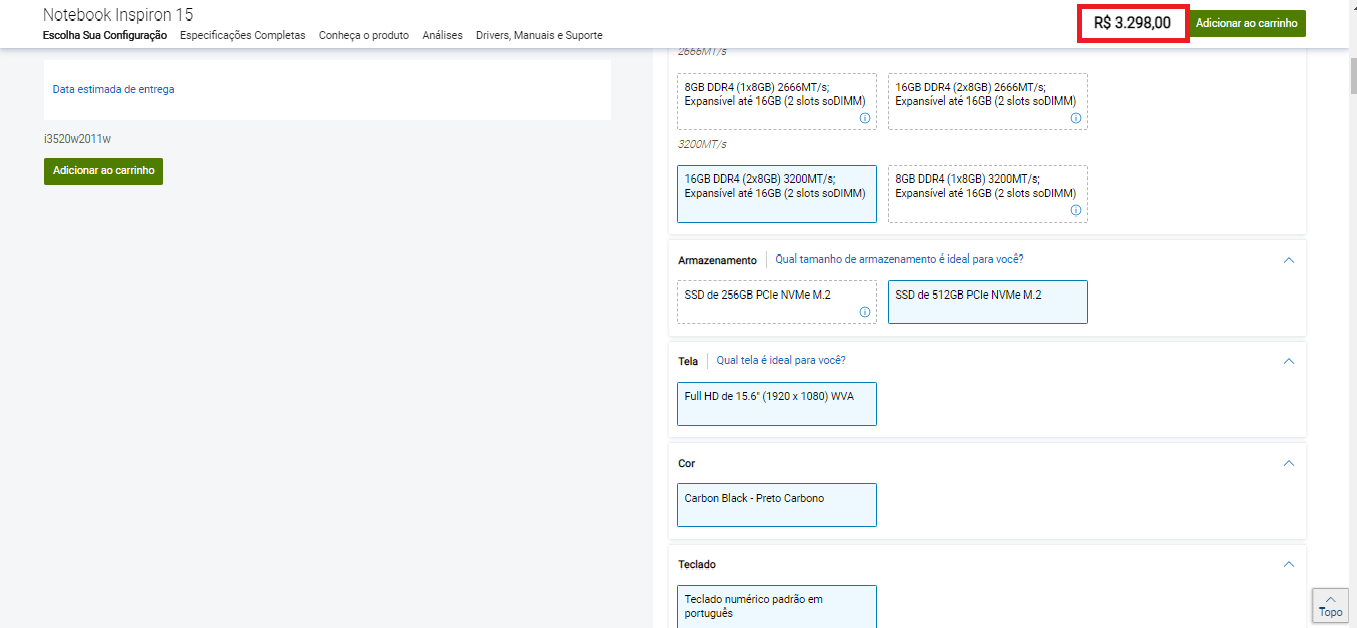Click the R$ 3.298,00 price
The height and width of the screenshot is (628, 1357).
tap(1133, 22)
